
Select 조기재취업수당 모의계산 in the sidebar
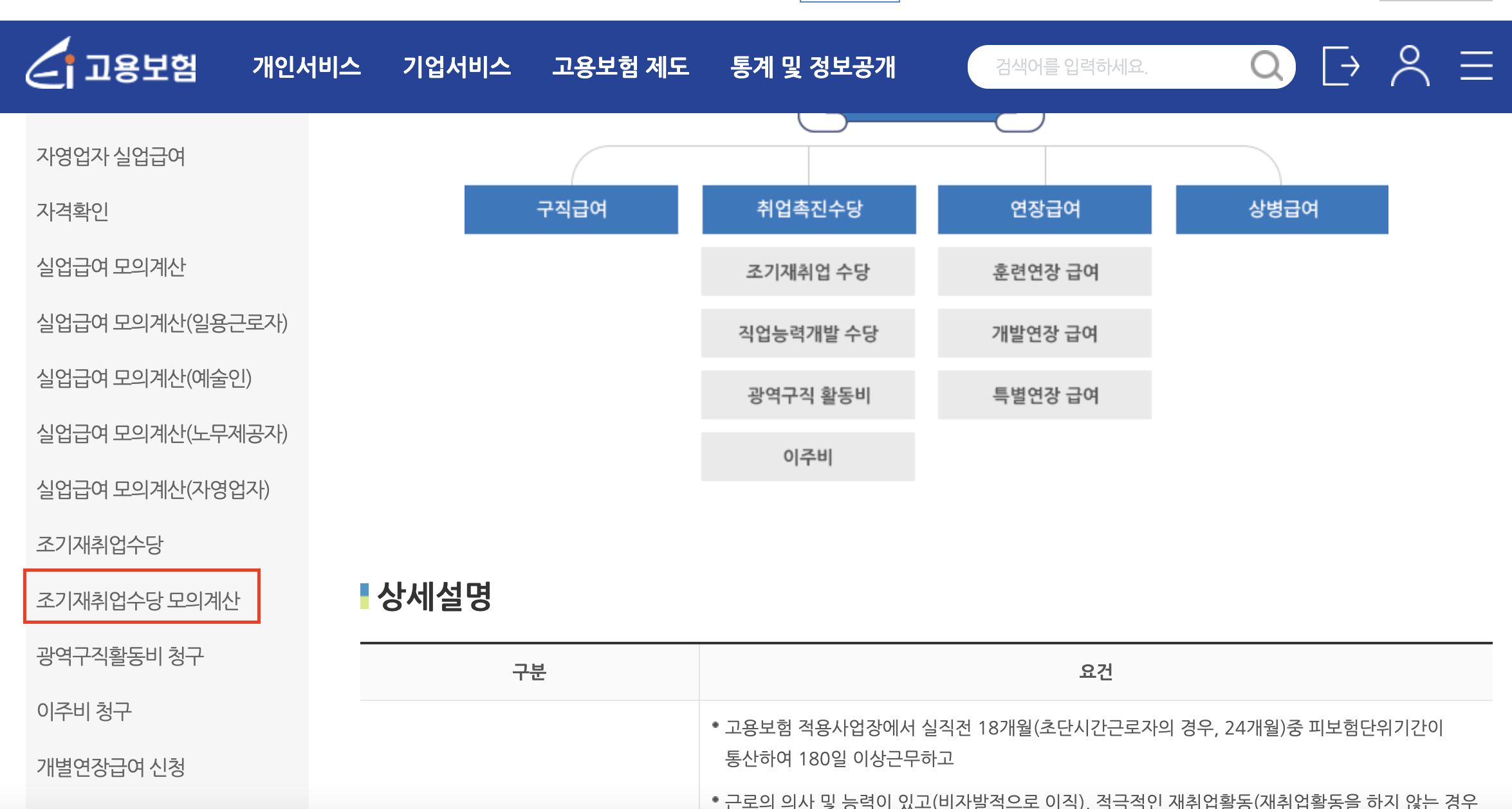(138, 600)
